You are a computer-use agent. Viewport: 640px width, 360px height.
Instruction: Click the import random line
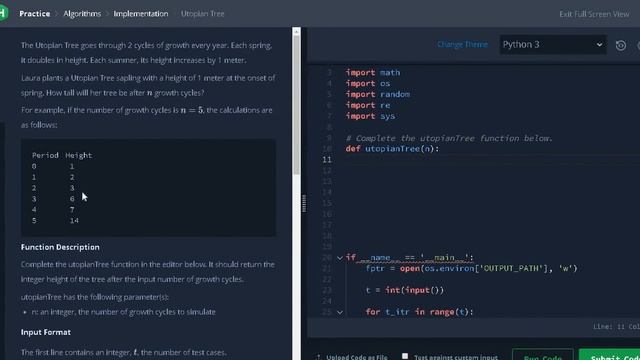pos(378,94)
